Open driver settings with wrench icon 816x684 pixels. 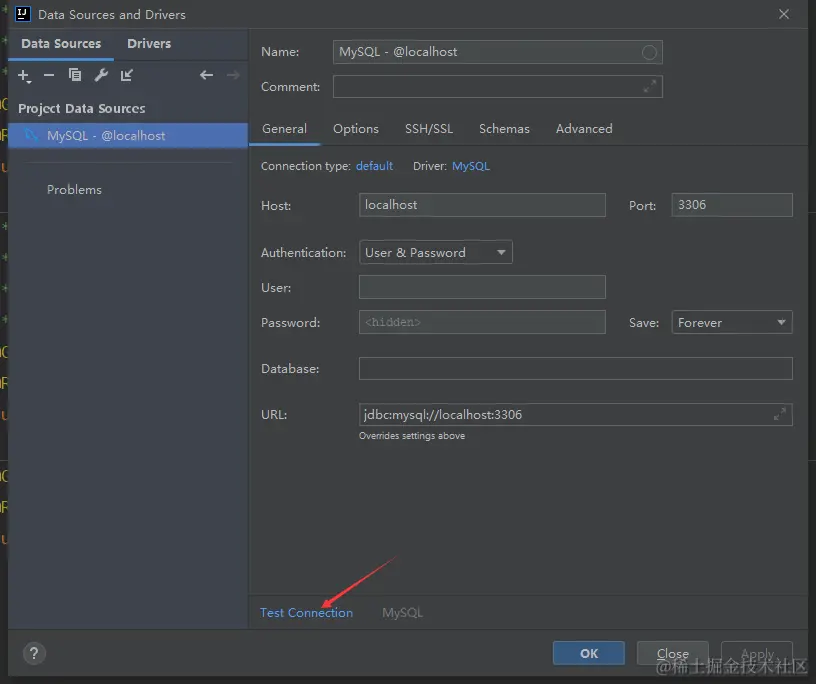point(101,75)
